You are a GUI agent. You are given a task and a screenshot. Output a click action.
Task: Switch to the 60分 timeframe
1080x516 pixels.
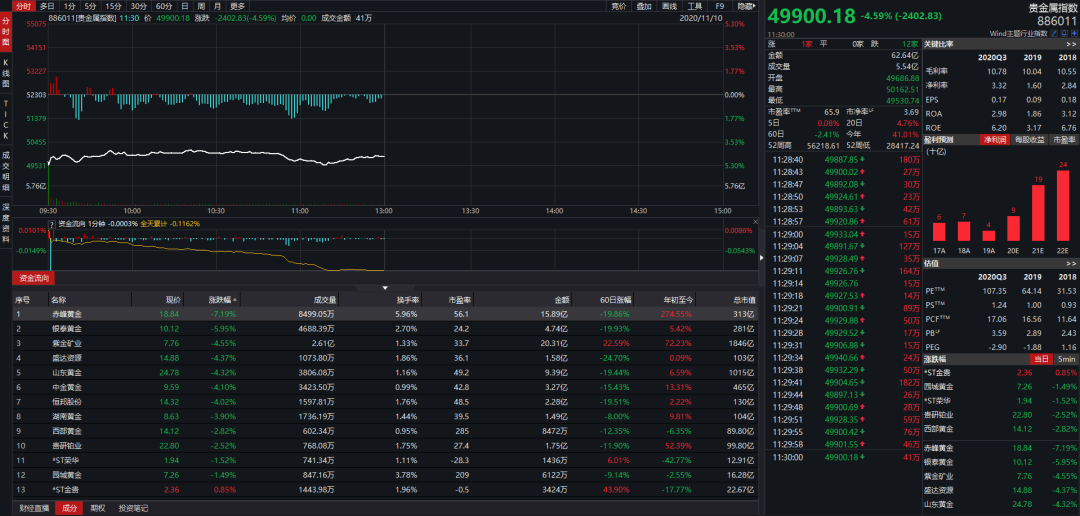[x=164, y=6]
